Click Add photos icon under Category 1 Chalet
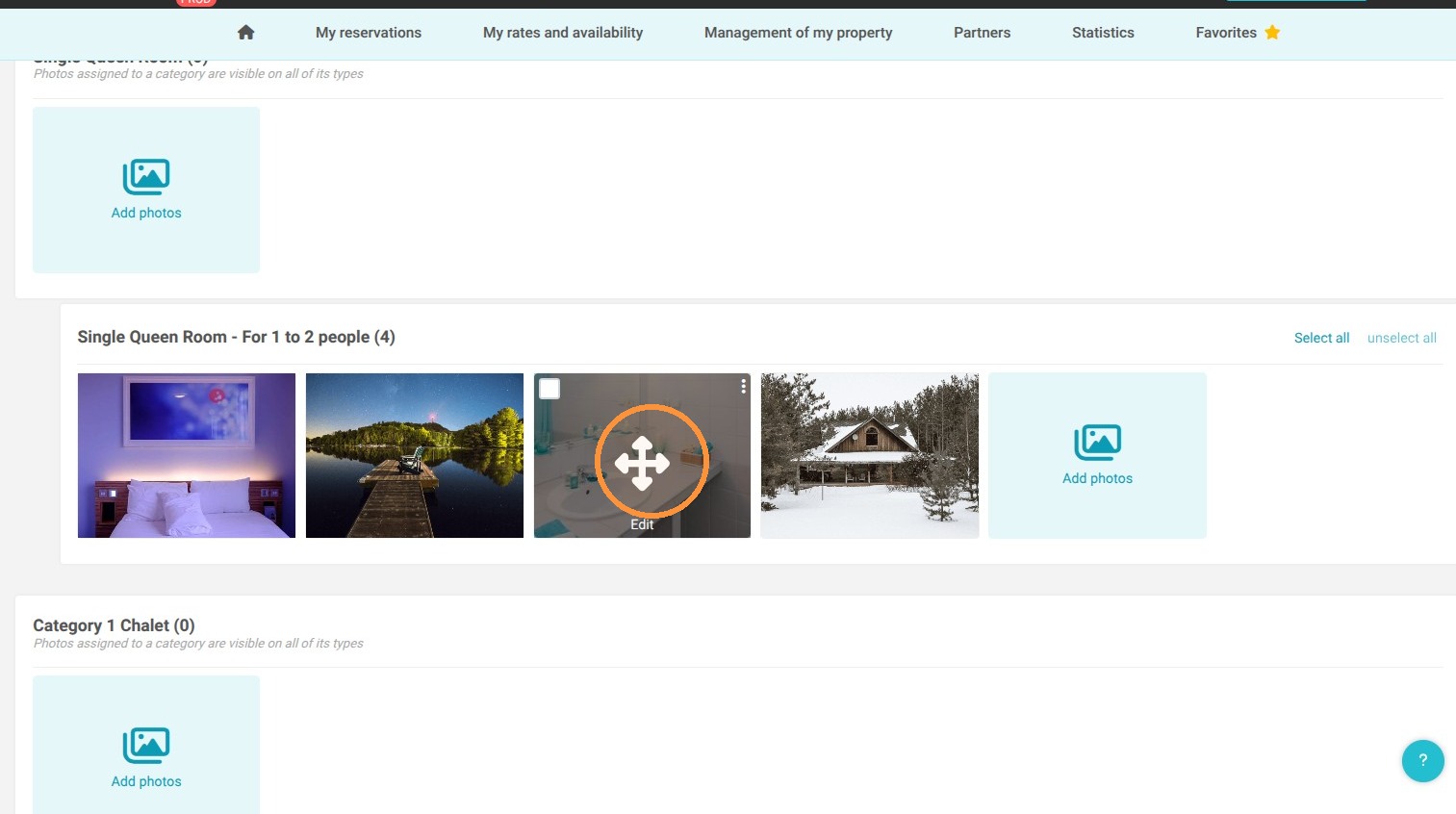Screen dimensions: 1456x814 coord(146,746)
